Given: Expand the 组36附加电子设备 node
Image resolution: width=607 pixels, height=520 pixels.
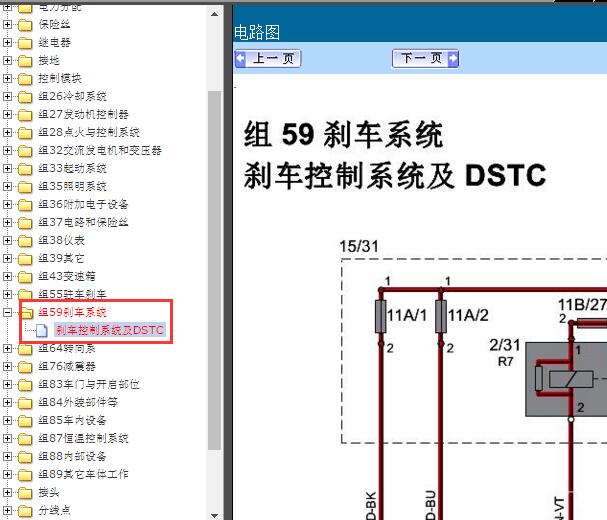Looking at the screenshot, I should (7, 204).
